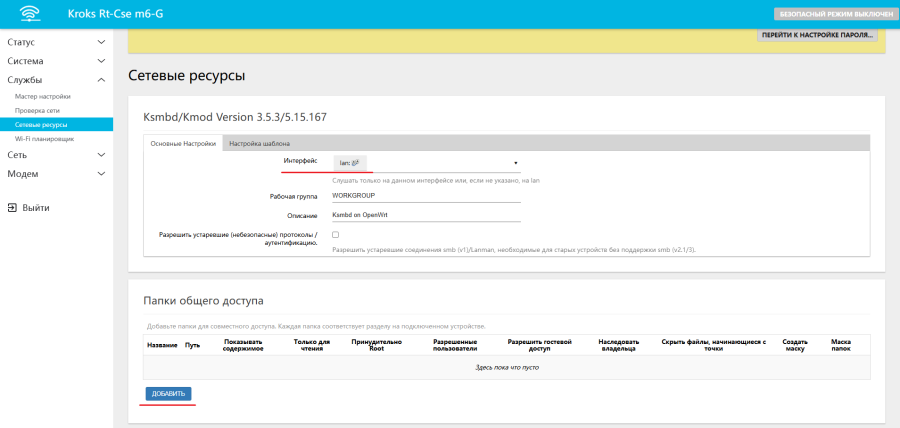This screenshot has width=900, height=428.
Task: Go to Wi-Fi планировщик page
Action: (44, 139)
